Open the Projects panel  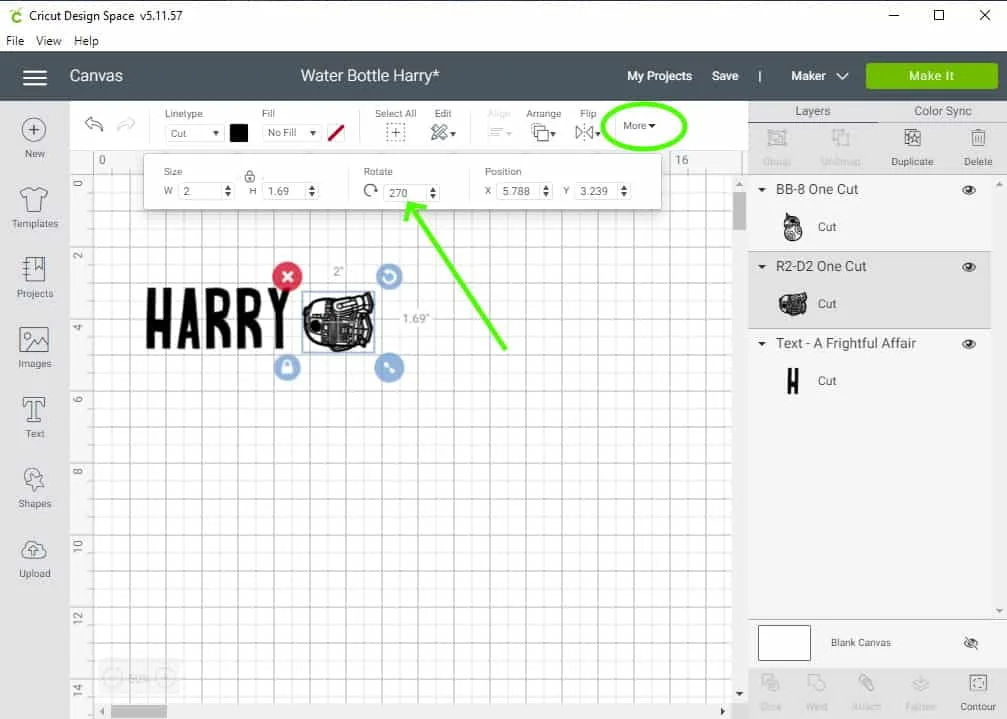[35, 277]
